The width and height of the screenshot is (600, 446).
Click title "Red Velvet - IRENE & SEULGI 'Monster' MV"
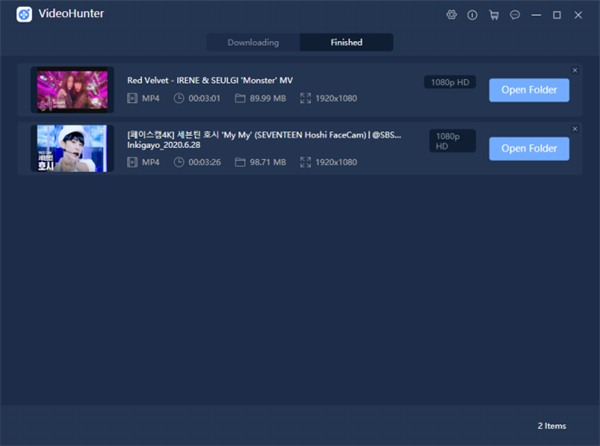(210, 80)
